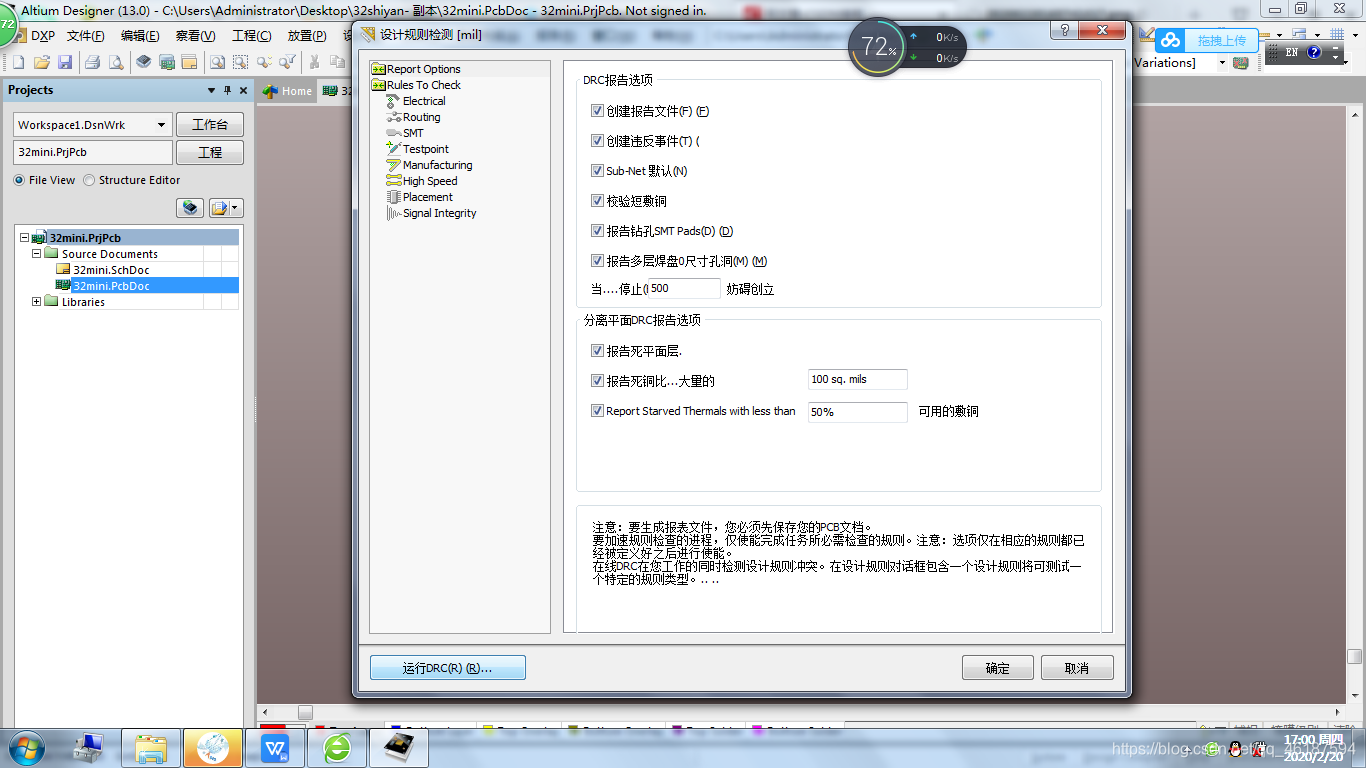Click the New document toolbar icon
Viewport: 1366px width, 768px height.
(x=18, y=62)
